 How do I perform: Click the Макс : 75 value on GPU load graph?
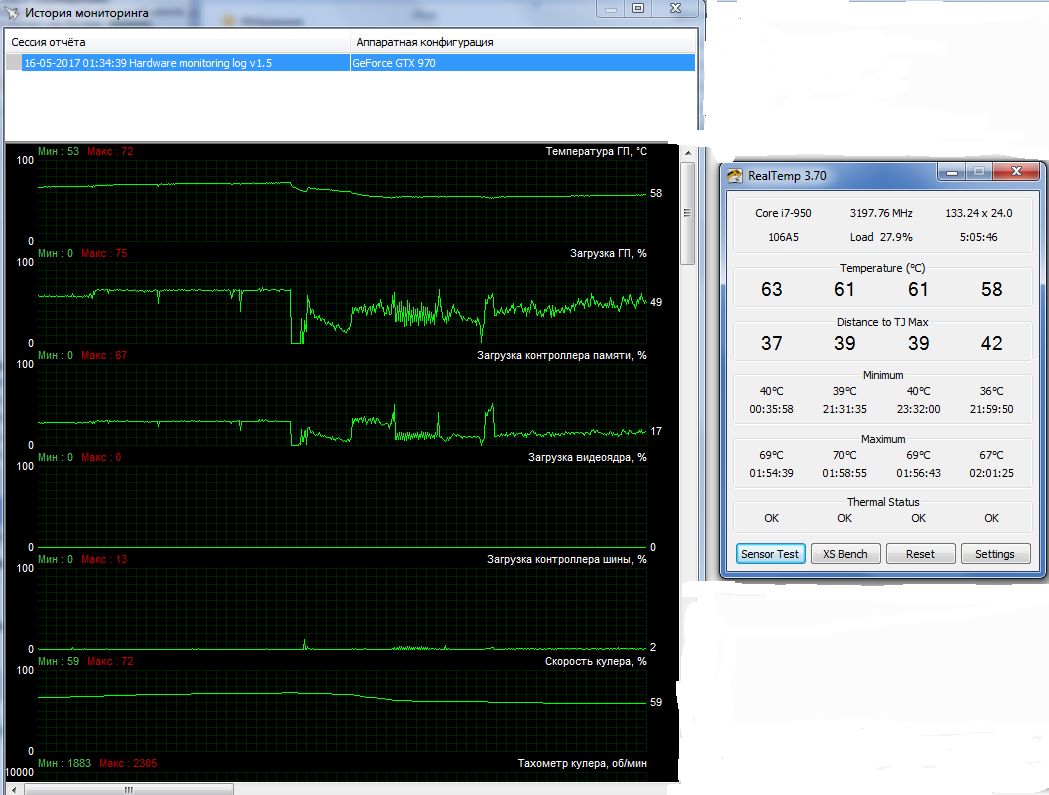[x=104, y=253]
